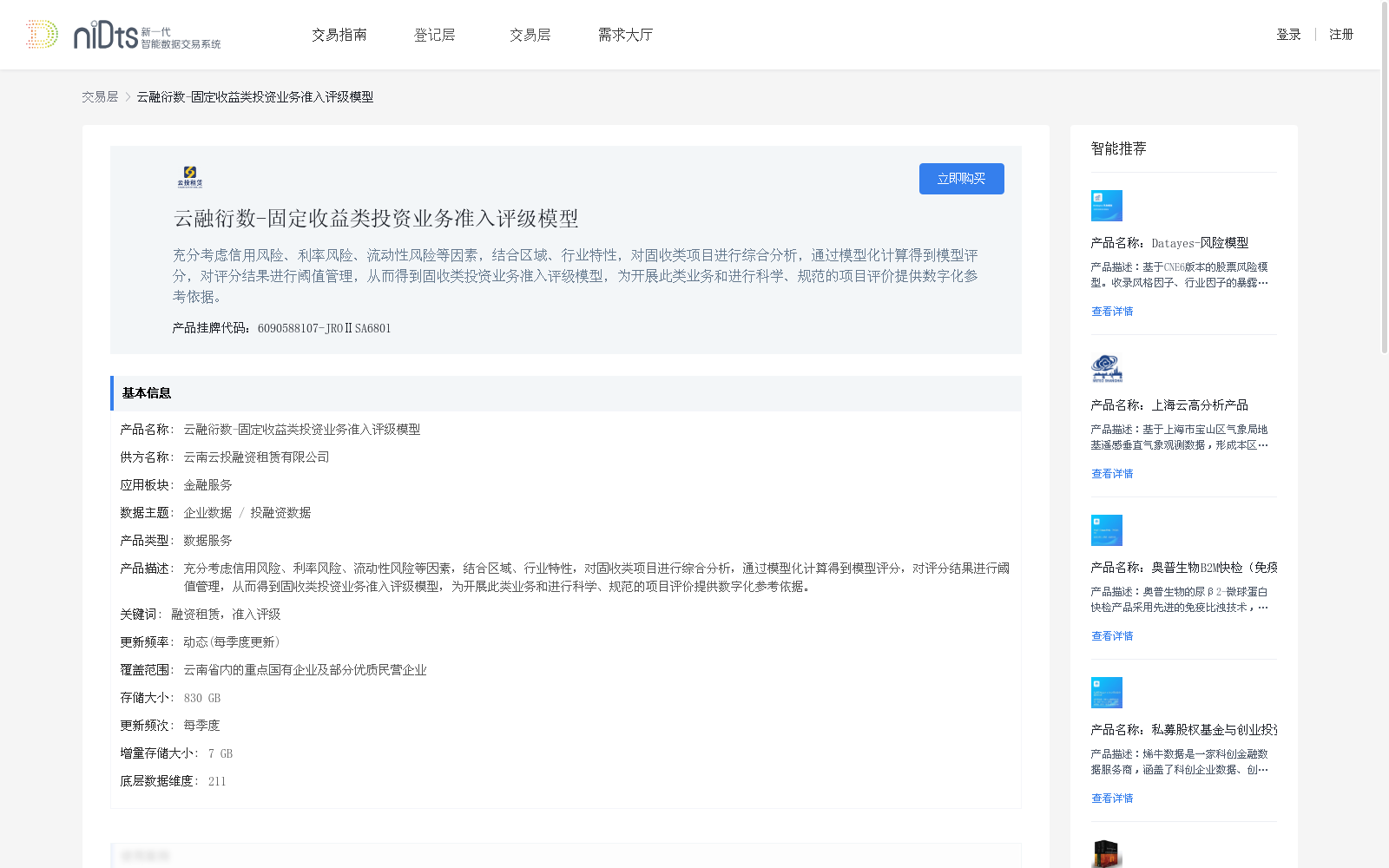View details for 奥普生物B2M快检
Screen dimensions: 1389x868
point(1112,636)
